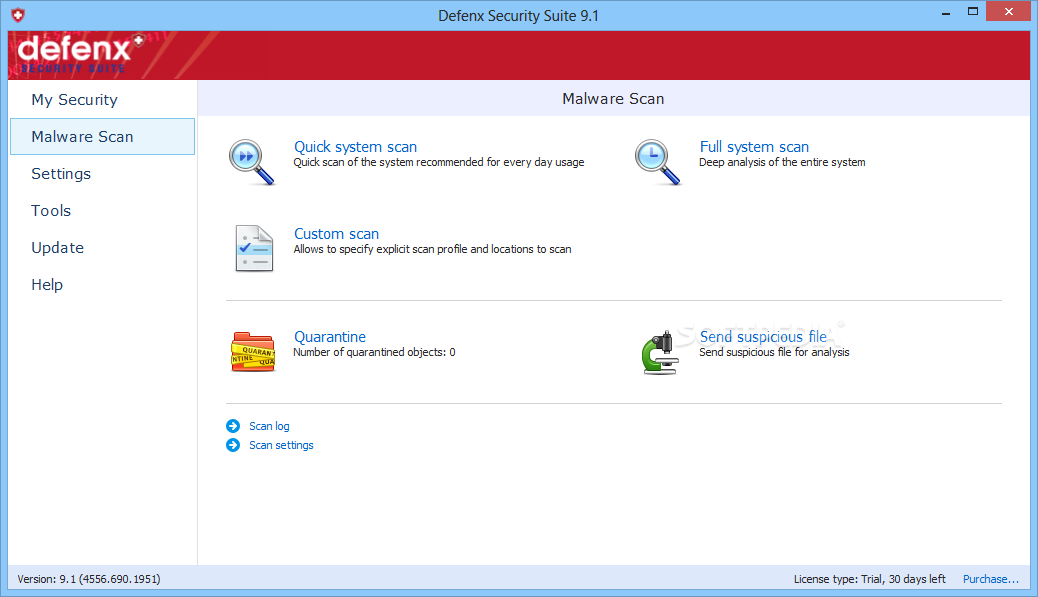Open the Quarantine folder icon
This screenshot has width=1038, height=597.
pyautogui.click(x=253, y=351)
